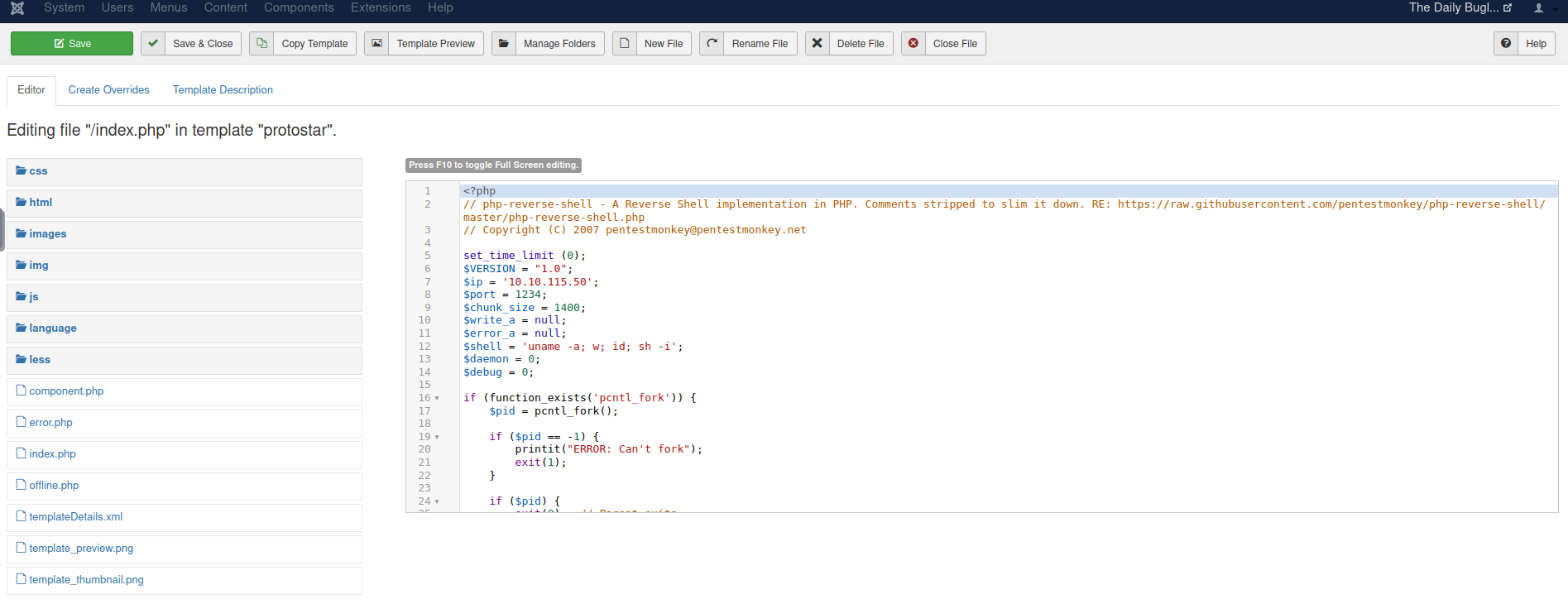
Task: Click the folder icon next to images
Action: click(x=21, y=233)
